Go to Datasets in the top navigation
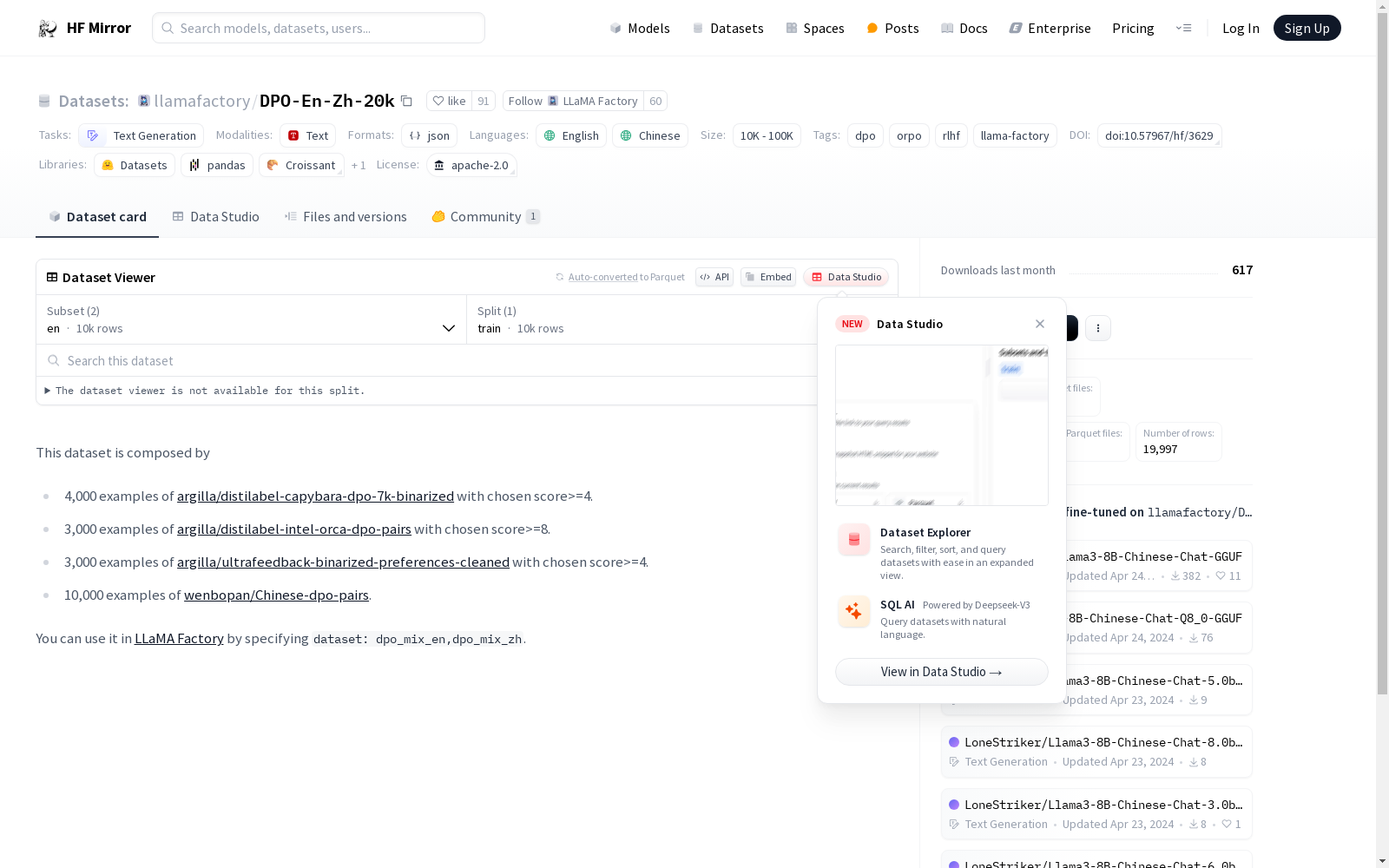 (x=727, y=28)
